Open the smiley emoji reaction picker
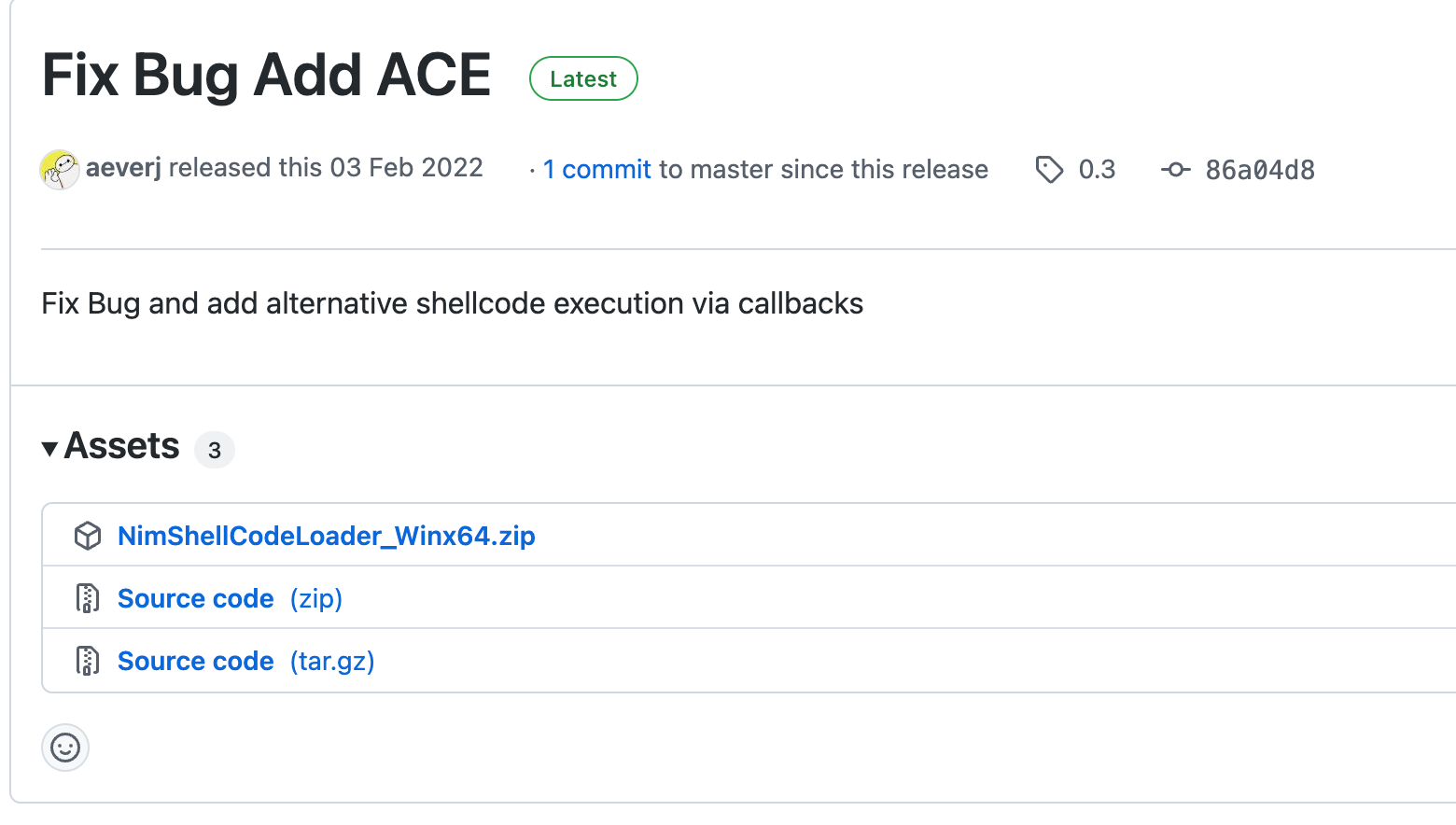 65,748
